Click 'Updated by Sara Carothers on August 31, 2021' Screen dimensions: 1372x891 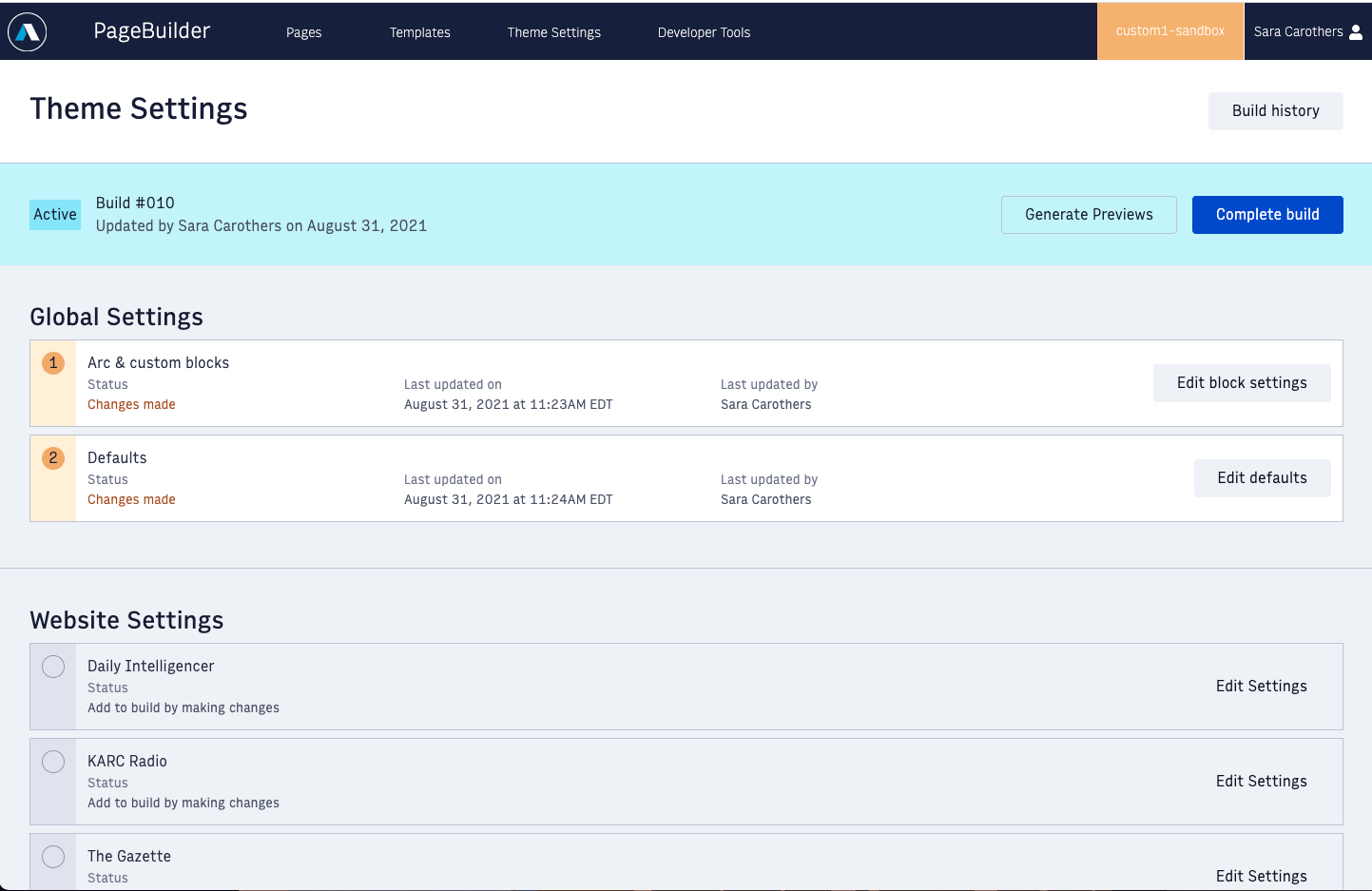tap(261, 226)
